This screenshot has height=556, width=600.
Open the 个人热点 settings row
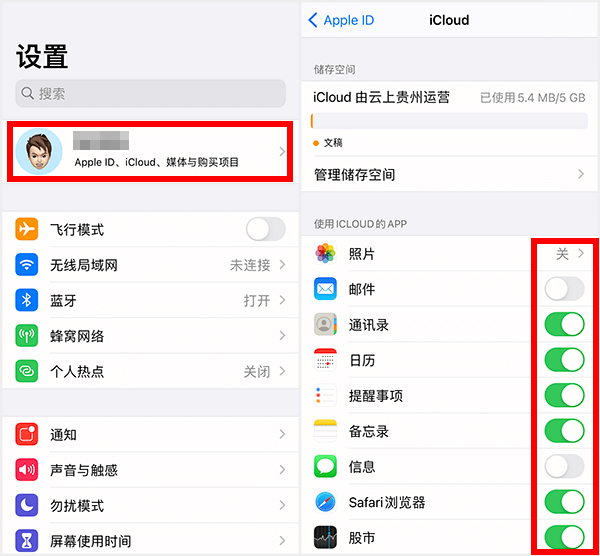point(150,371)
